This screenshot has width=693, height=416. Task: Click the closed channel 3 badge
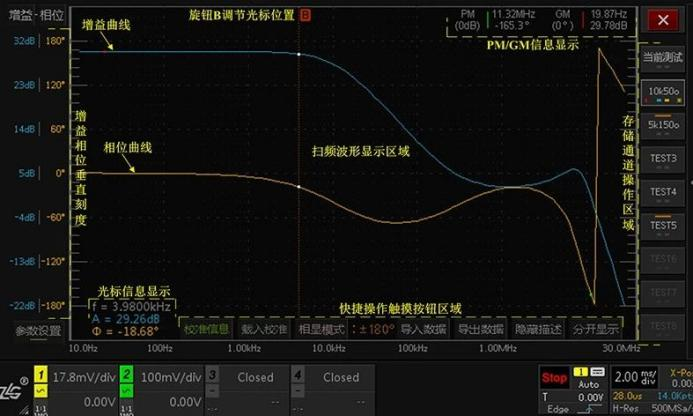click(213, 375)
